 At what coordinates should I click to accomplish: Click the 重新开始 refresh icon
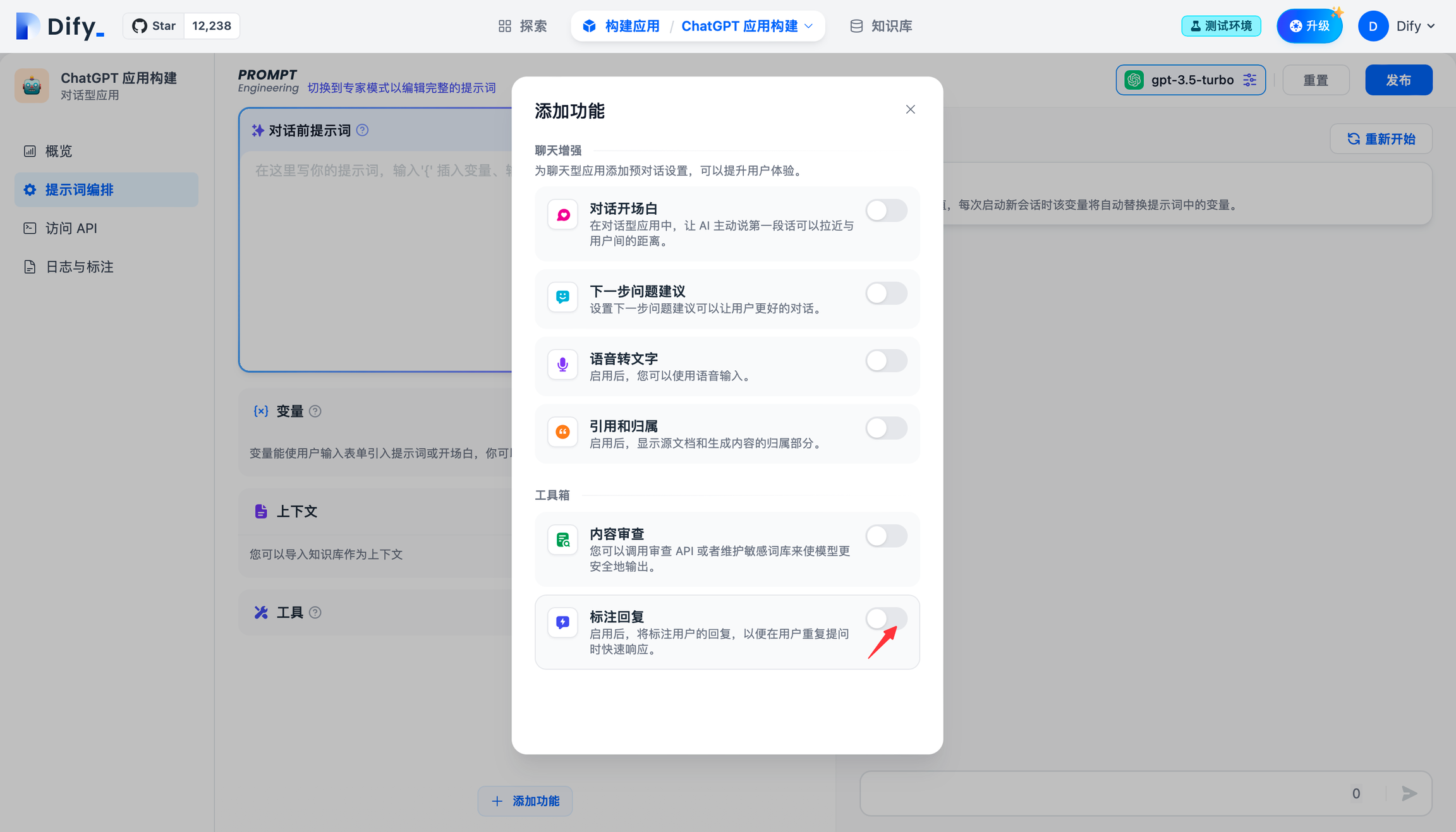(x=1354, y=138)
